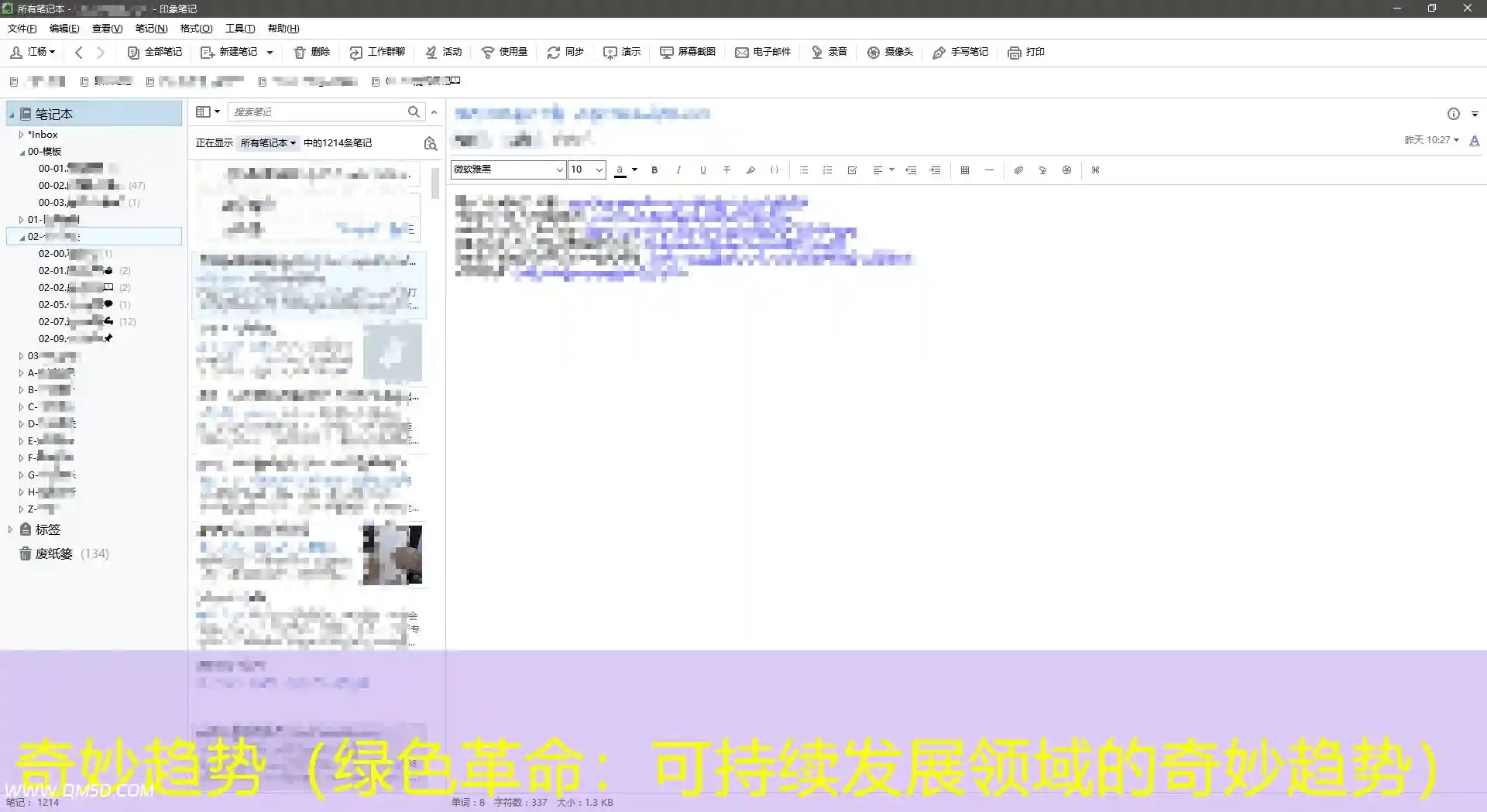
Task: Select the *Inbox notebook
Action: pyautogui.click(x=43, y=135)
